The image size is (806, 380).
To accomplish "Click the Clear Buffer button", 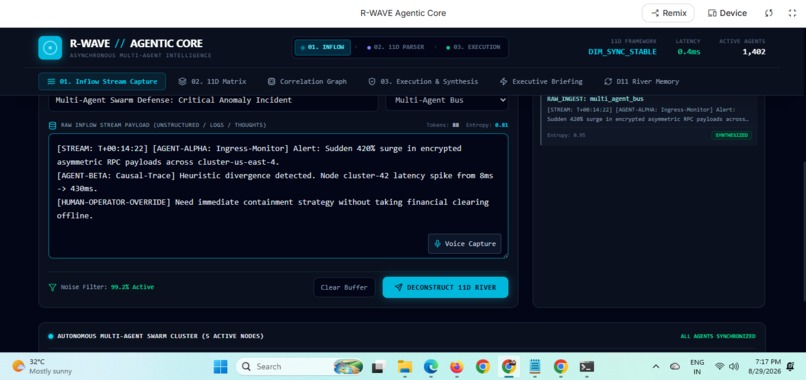I will 344,287.
